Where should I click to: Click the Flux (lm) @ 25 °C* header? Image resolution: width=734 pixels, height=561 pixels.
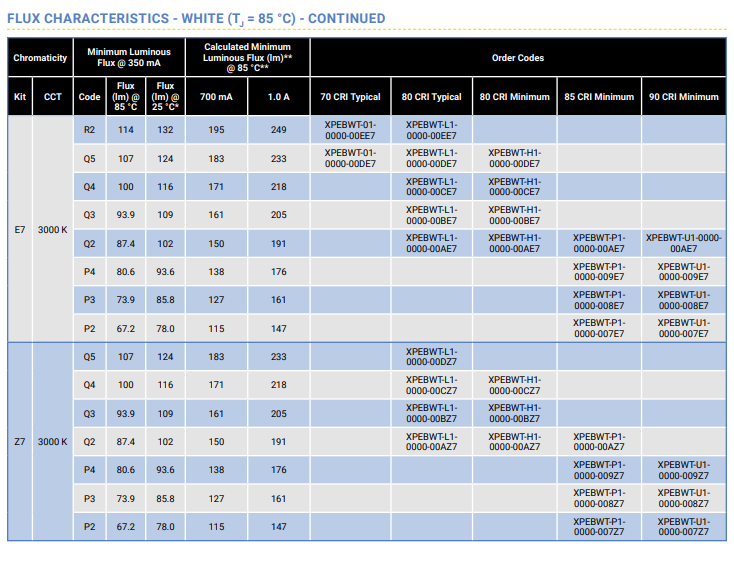(165, 96)
